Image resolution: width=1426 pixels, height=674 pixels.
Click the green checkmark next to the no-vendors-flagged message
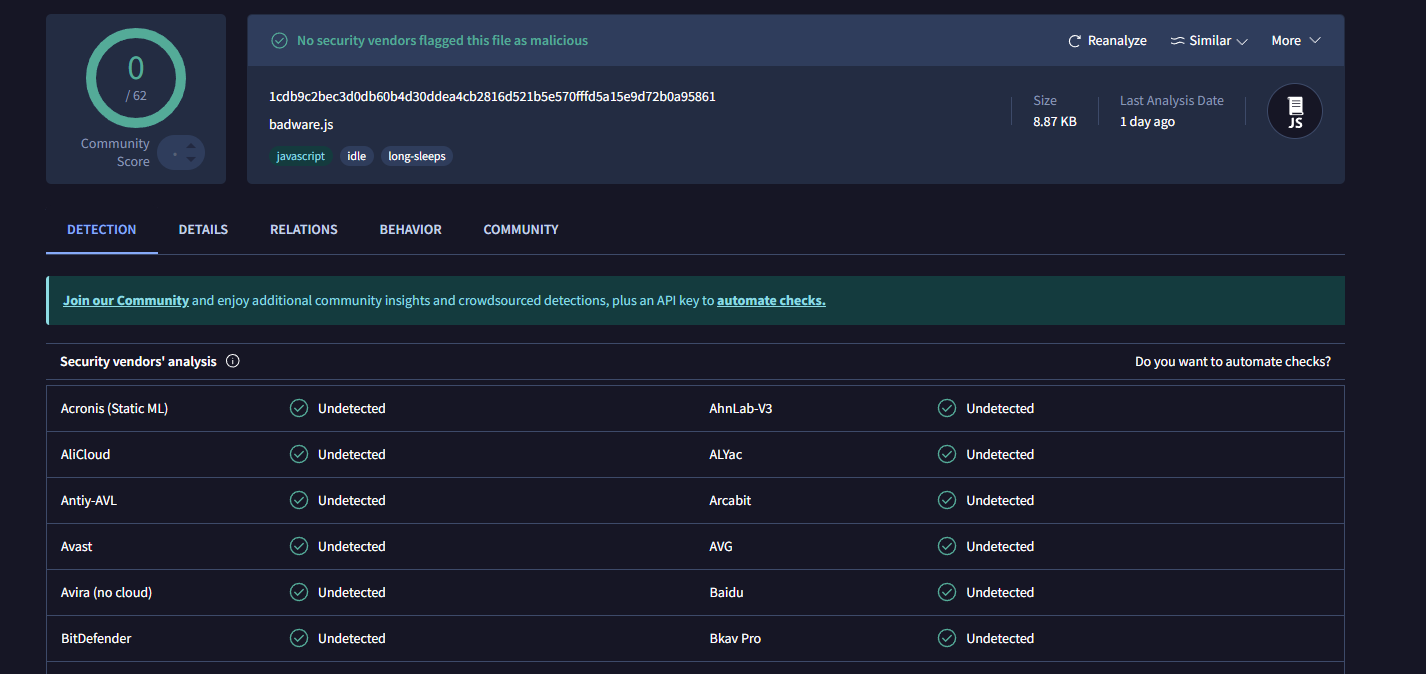(x=280, y=41)
